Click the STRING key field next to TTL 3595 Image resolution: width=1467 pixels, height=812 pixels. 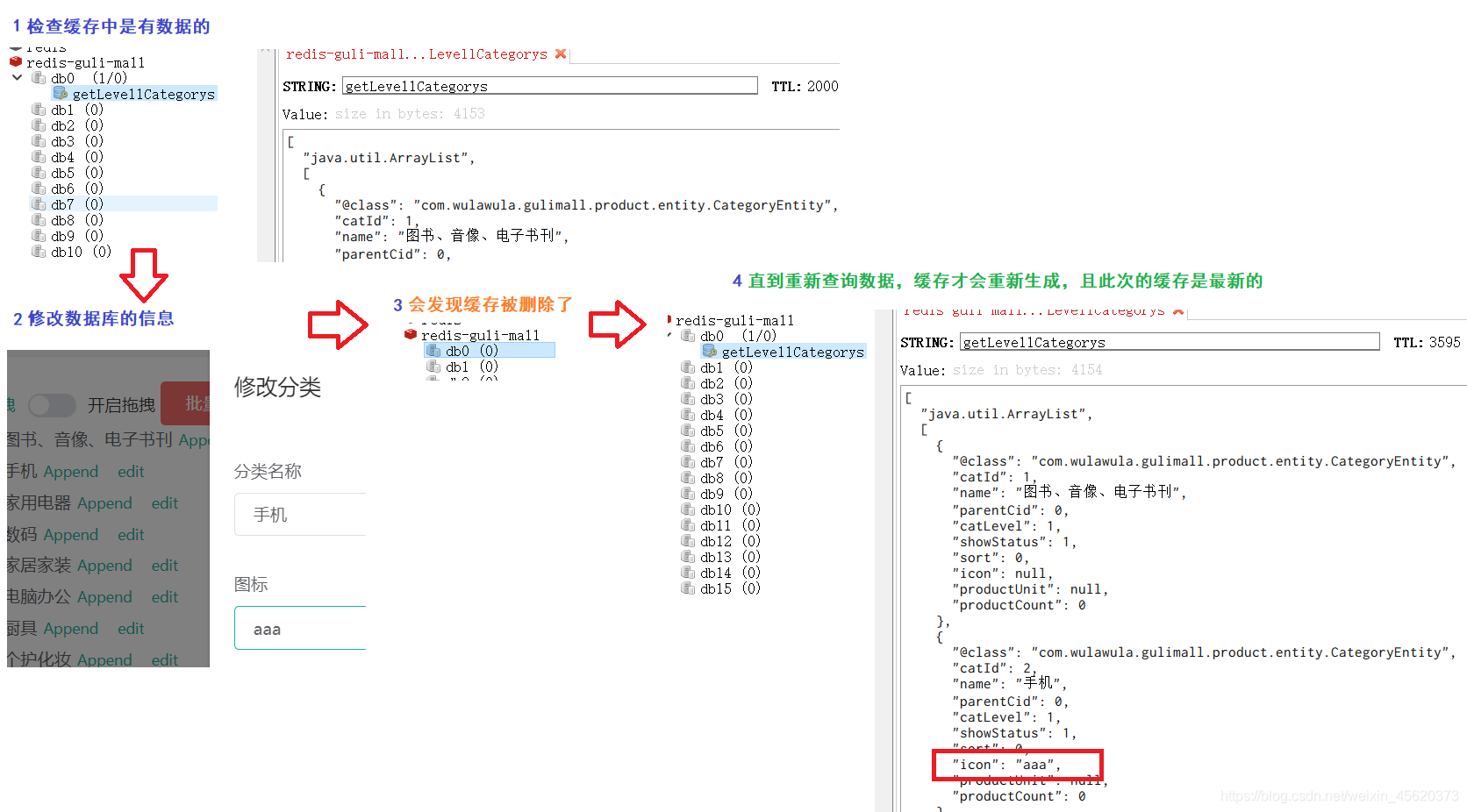click(1170, 342)
